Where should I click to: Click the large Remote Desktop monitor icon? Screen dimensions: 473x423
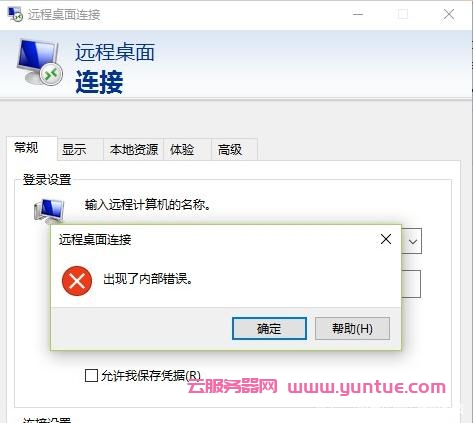point(39,62)
